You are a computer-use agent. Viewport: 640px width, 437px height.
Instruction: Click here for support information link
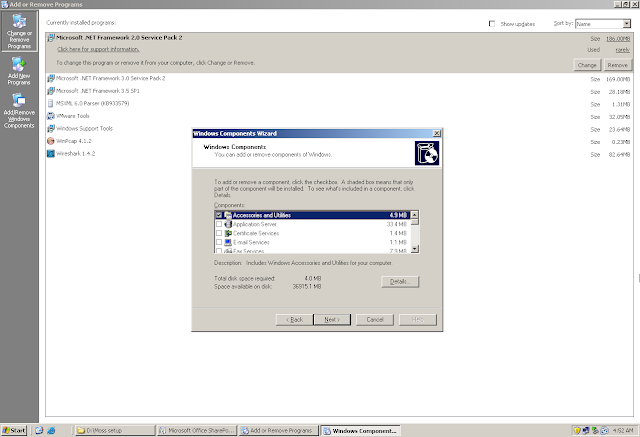98,49
